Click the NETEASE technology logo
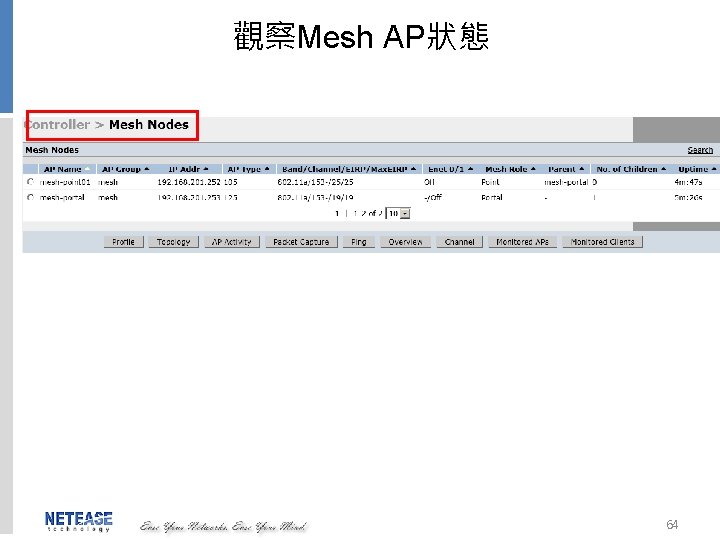 tap(79, 522)
